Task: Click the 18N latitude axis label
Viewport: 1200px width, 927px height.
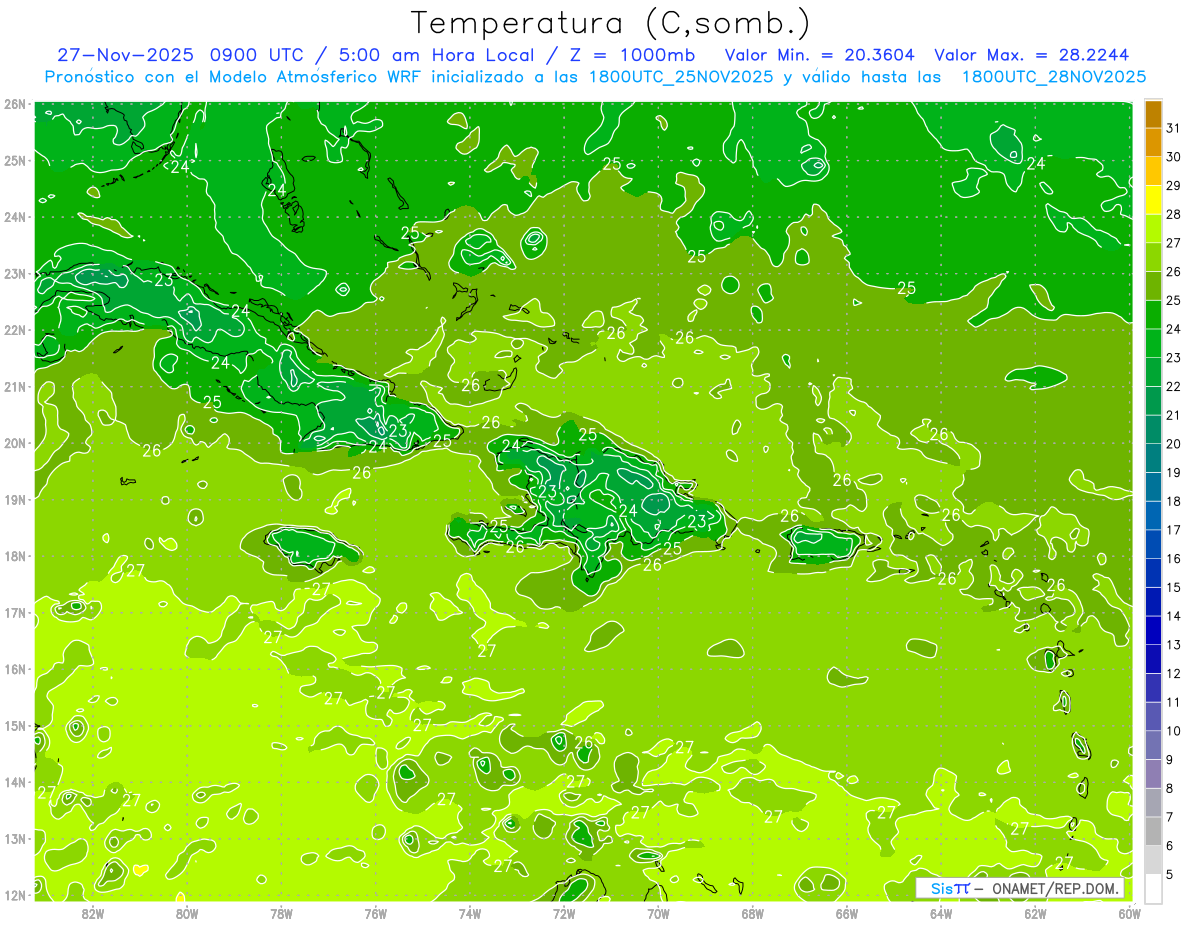Action: pos(14,556)
